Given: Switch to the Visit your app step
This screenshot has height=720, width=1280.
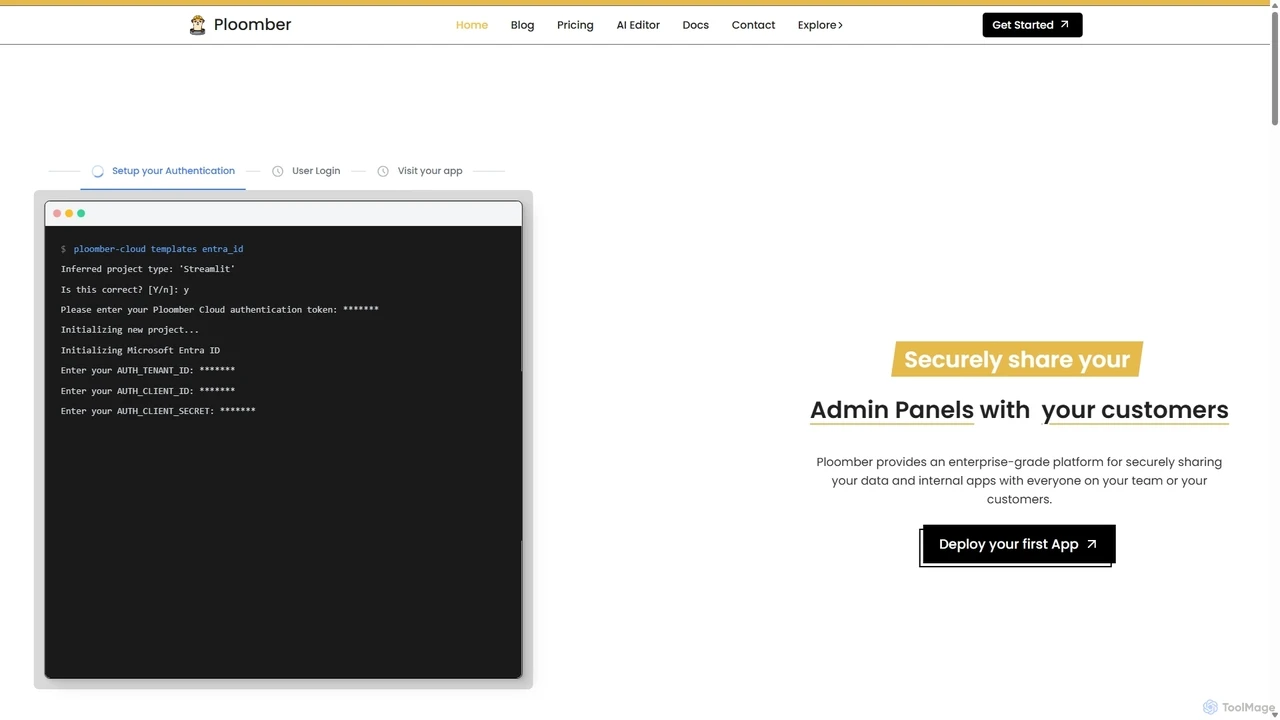Looking at the screenshot, I should click(x=420, y=171).
